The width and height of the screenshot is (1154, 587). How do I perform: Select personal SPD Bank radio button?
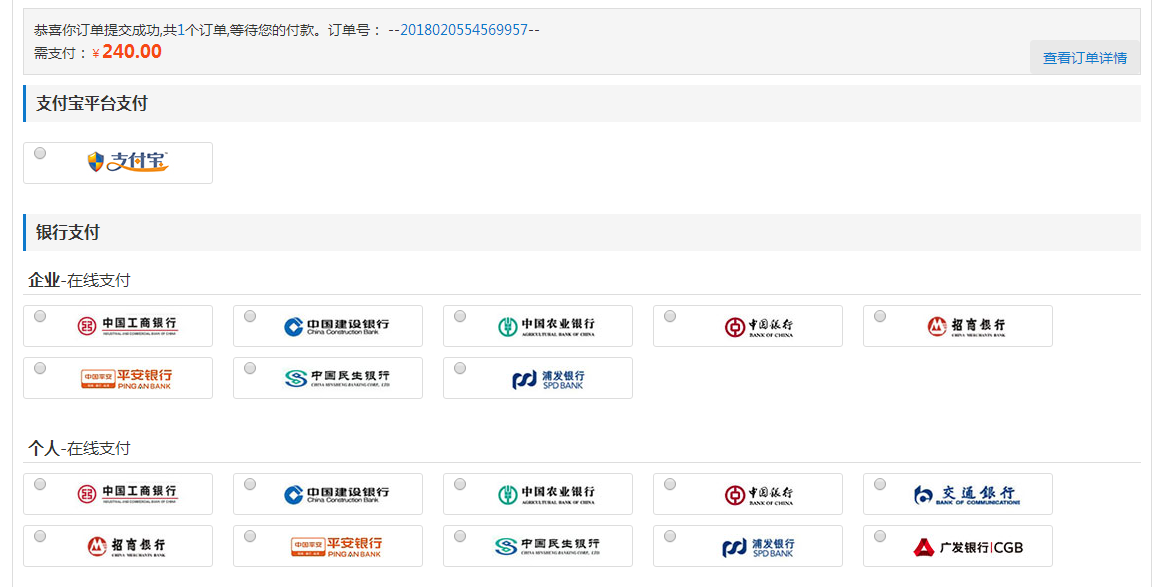670,536
